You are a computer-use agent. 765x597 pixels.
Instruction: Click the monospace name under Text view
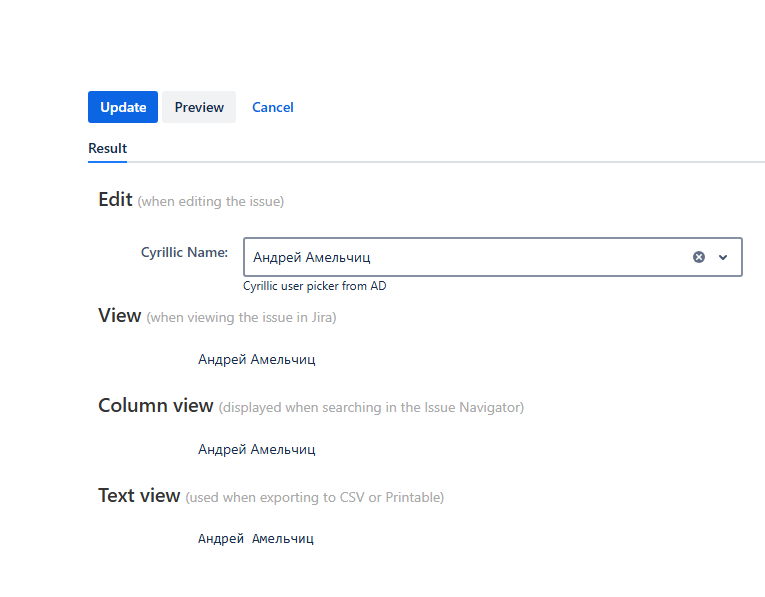coord(256,539)
